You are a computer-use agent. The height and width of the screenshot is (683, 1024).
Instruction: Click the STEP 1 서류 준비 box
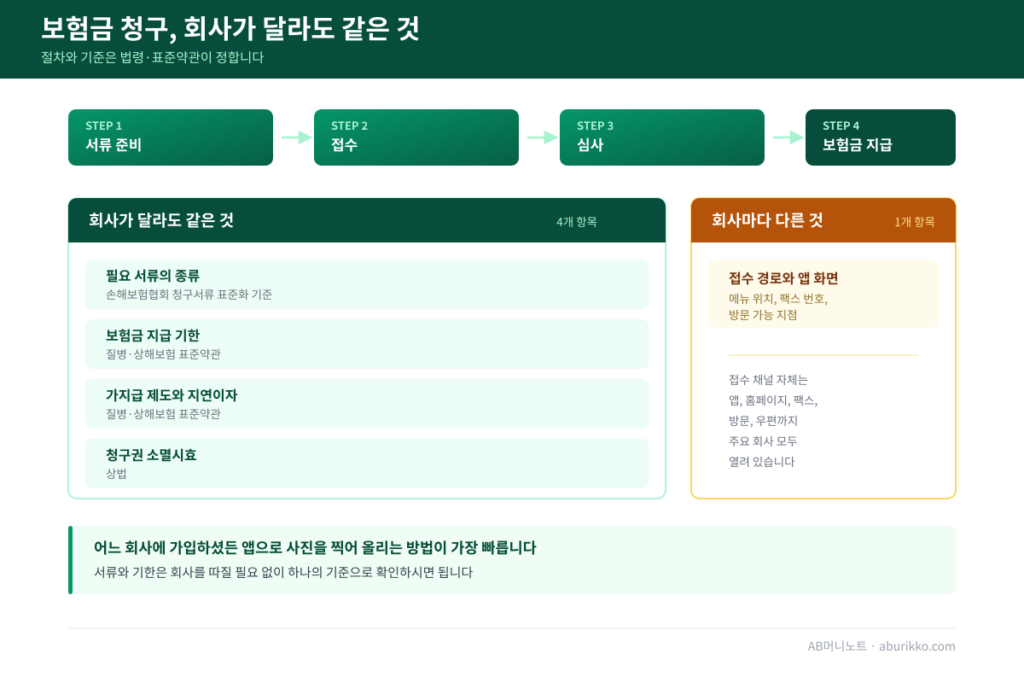point(170,137)
